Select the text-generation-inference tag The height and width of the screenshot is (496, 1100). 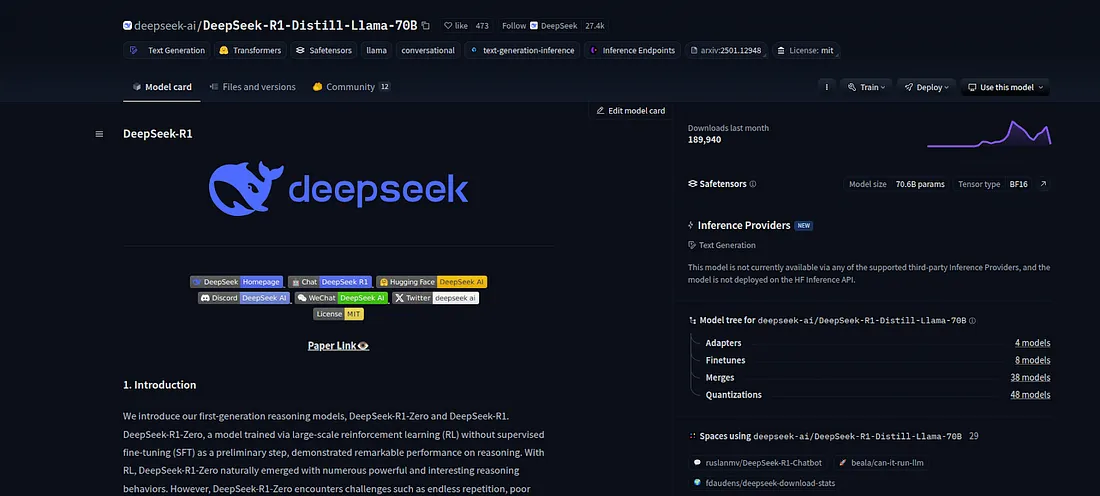[x=523, y=51]
